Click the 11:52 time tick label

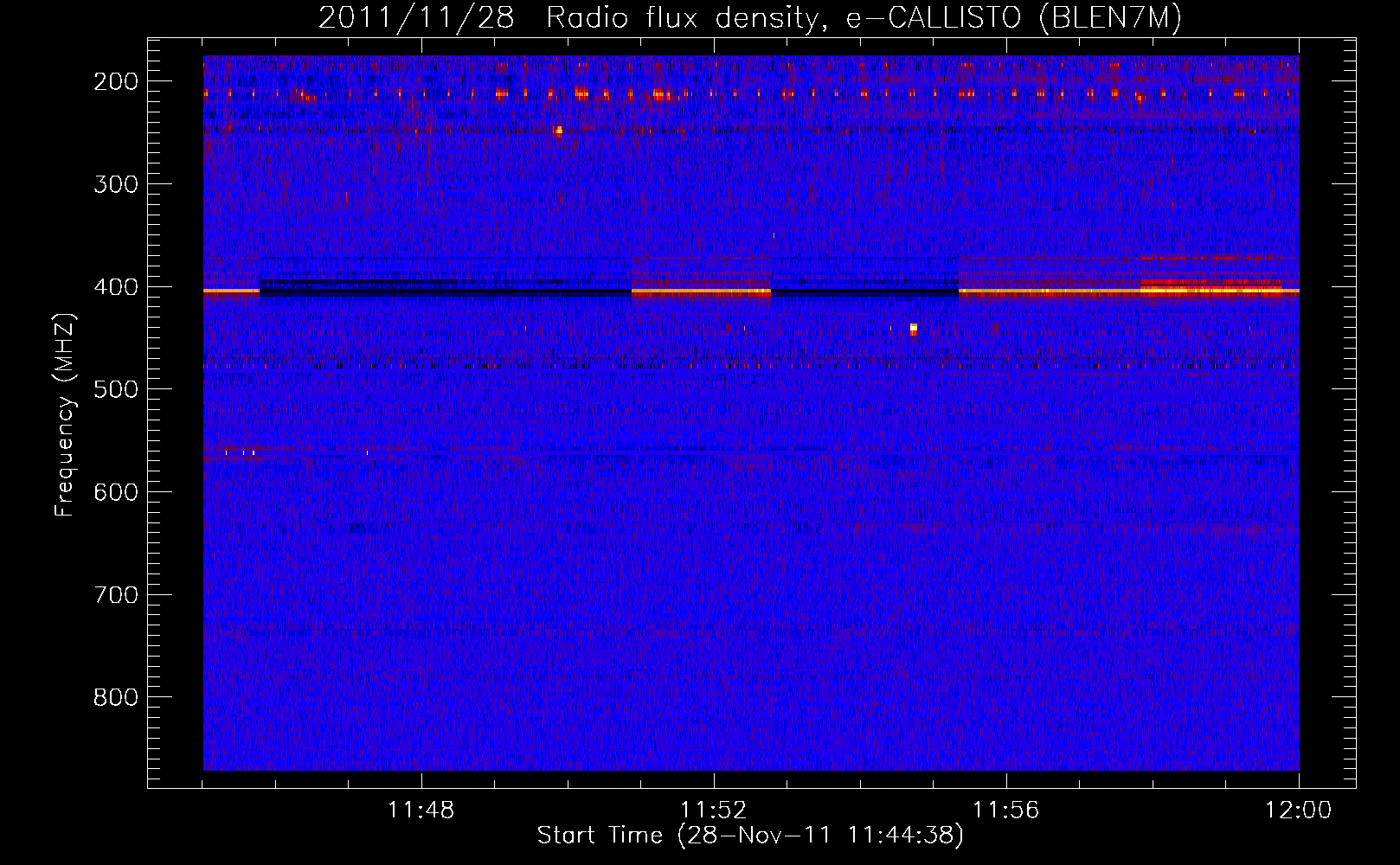click(713, 811)
